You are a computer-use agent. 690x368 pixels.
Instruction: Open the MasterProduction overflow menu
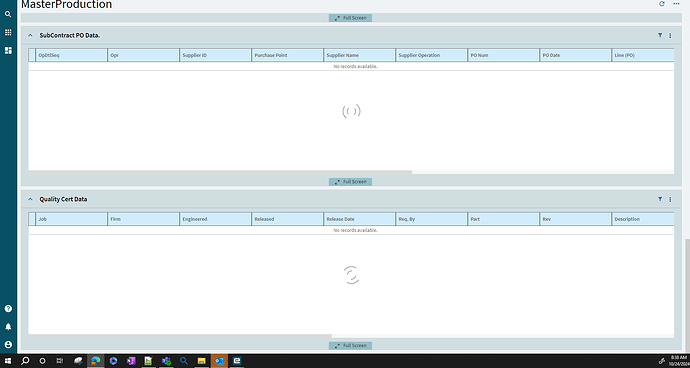coord(676,4)
